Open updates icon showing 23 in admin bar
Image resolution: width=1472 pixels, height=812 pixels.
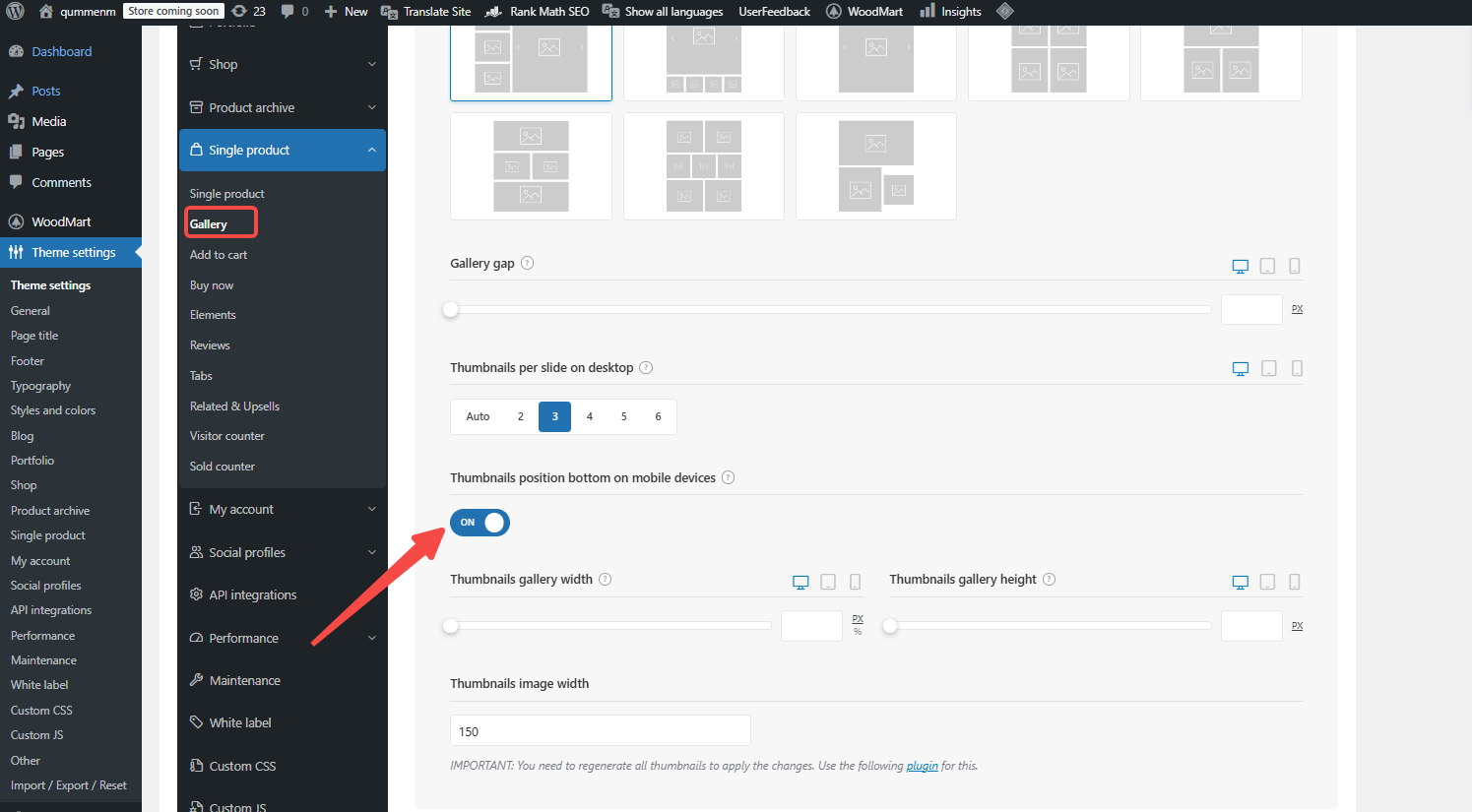click(248, 12)
